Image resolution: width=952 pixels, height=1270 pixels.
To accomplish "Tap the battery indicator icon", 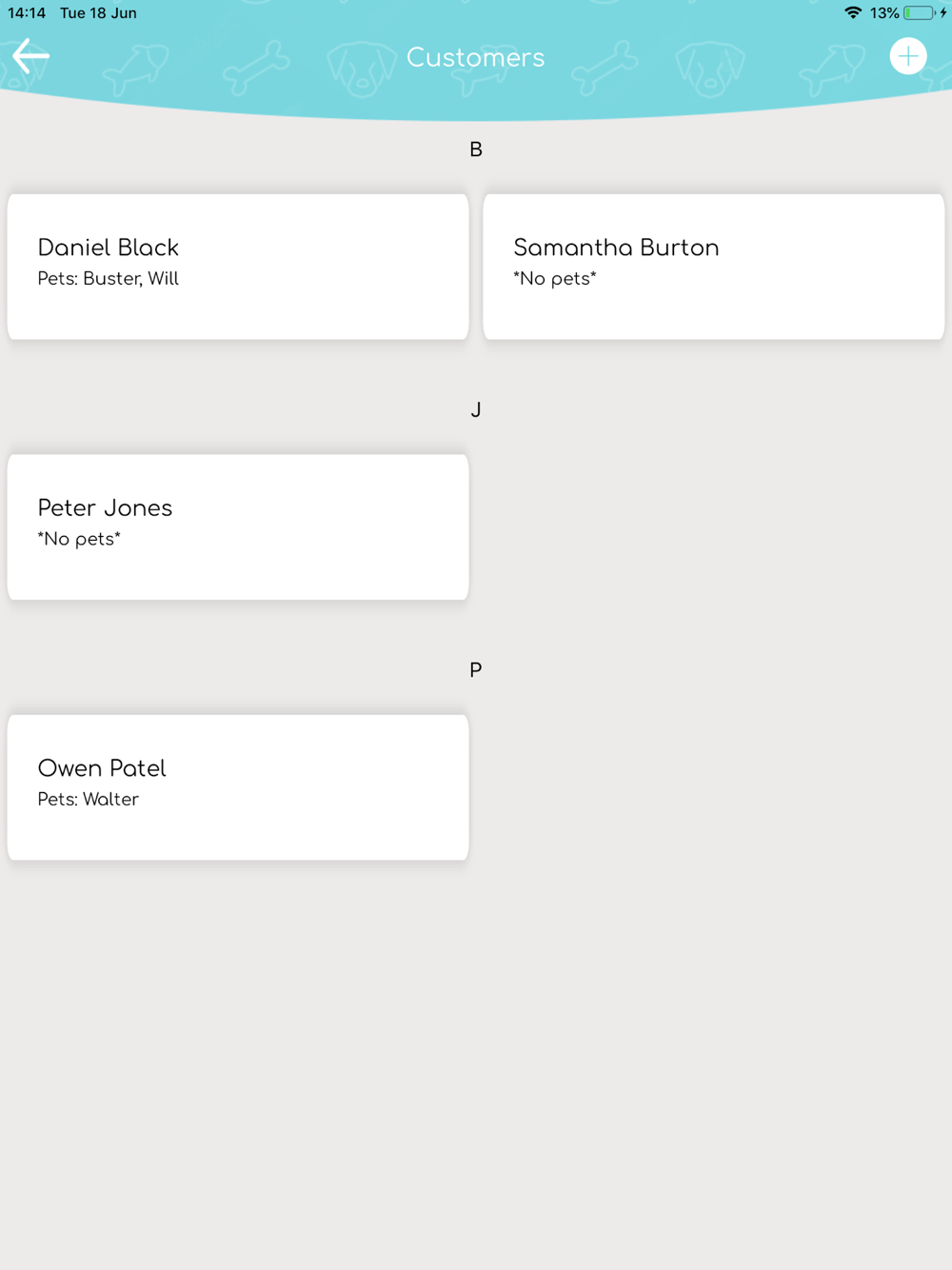I will 923,12.
